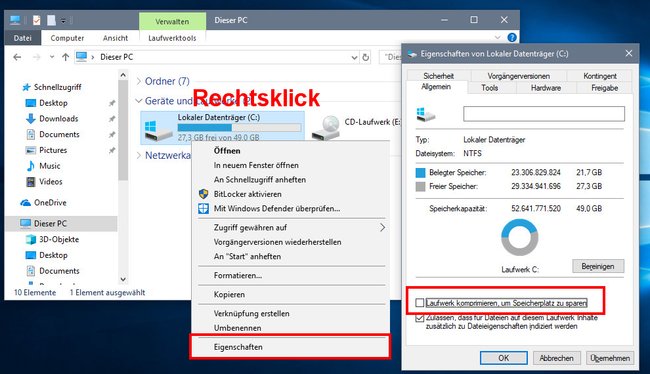Click the drive label input field
The height and width of the screenshot is (374, 650).
[x=544, y=114]
